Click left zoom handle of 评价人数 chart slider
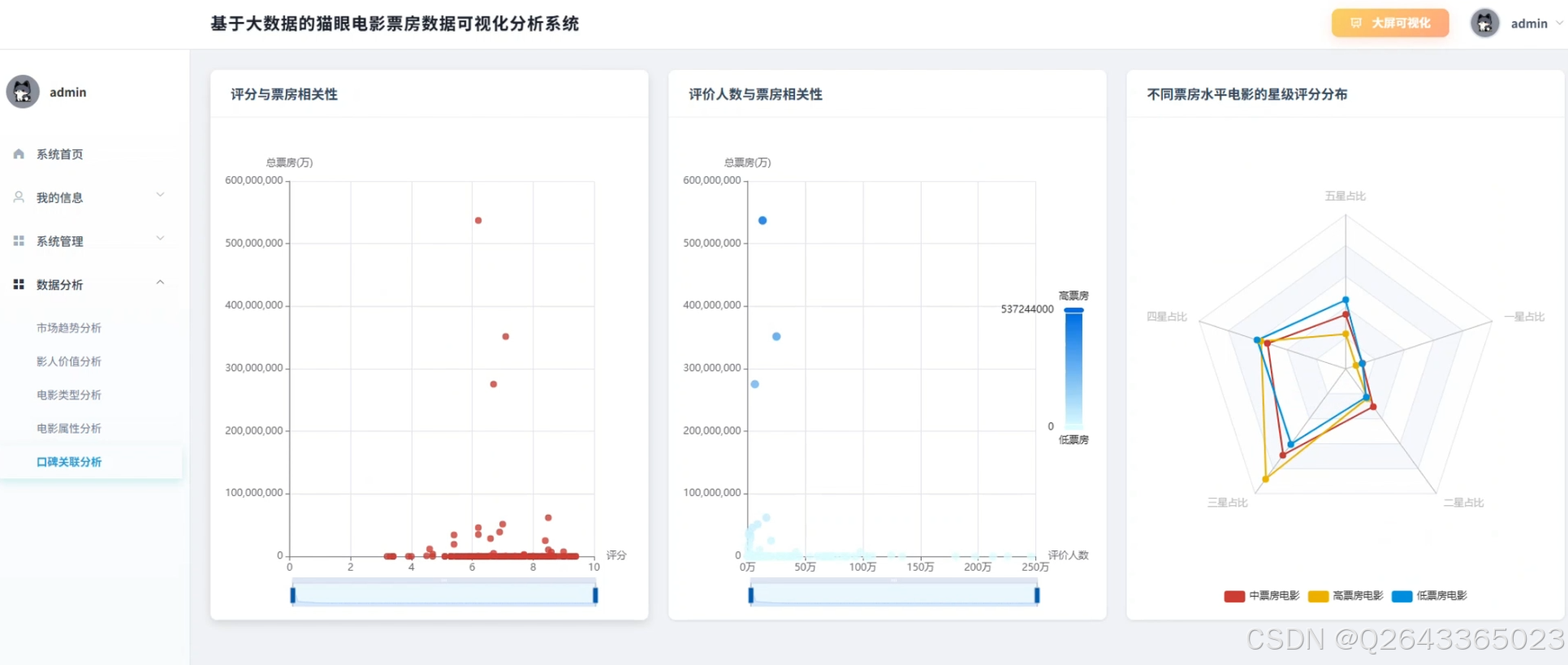 click(x=751, y=595)
